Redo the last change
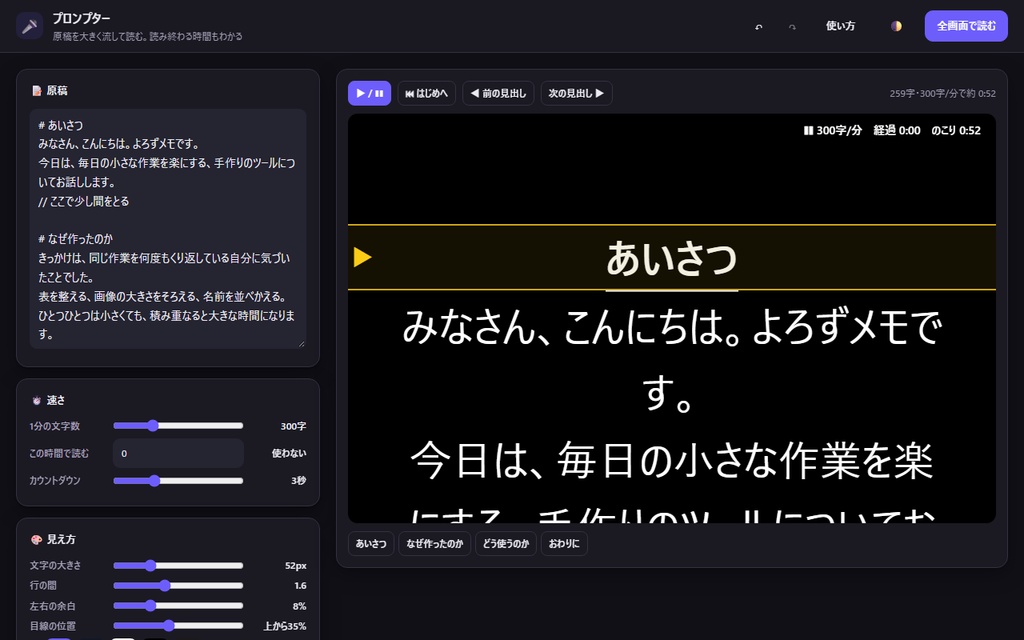The height and width of the screenshot is (640, 1024). [x=792, y=26]
